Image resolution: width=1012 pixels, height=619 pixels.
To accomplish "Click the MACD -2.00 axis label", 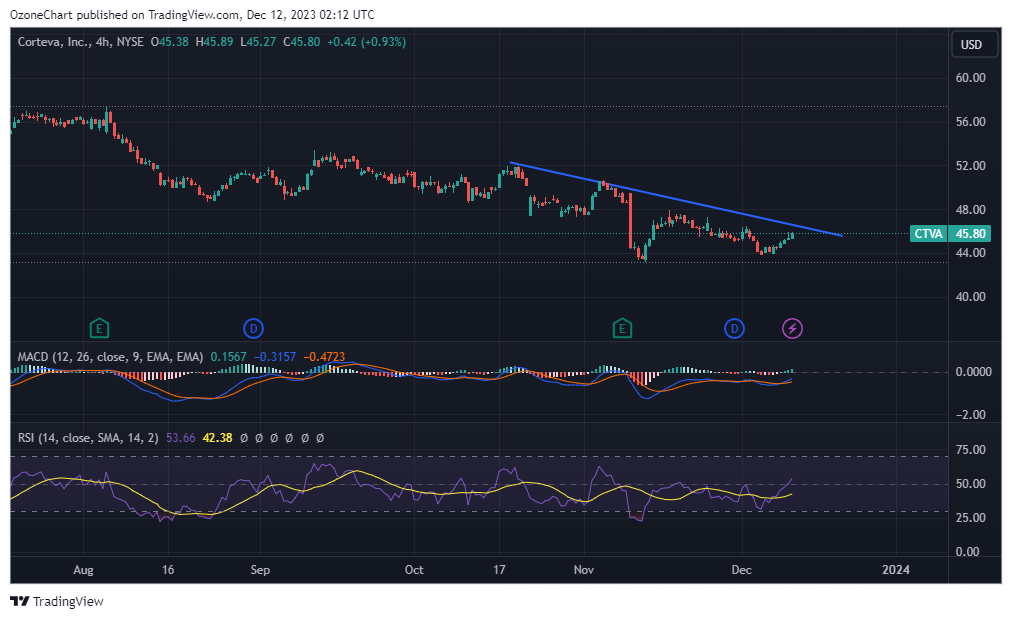I will (971, 415).
